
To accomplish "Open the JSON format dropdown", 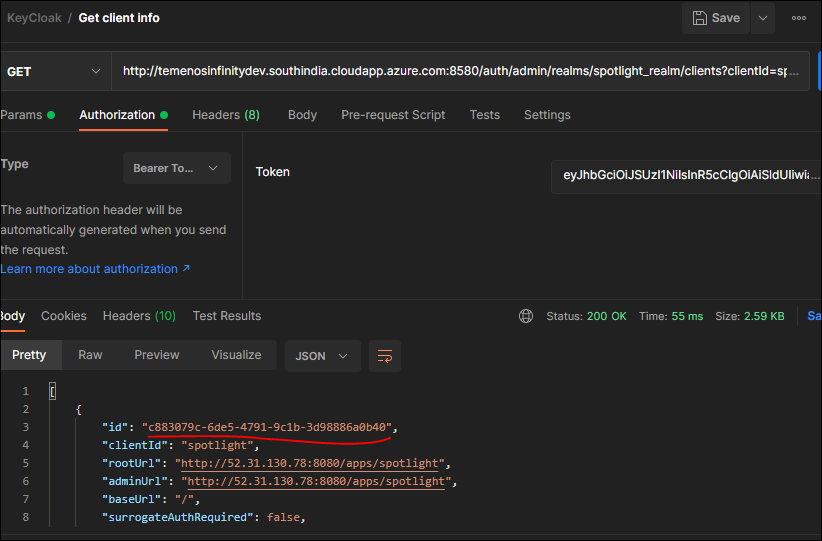I will 322,356.
